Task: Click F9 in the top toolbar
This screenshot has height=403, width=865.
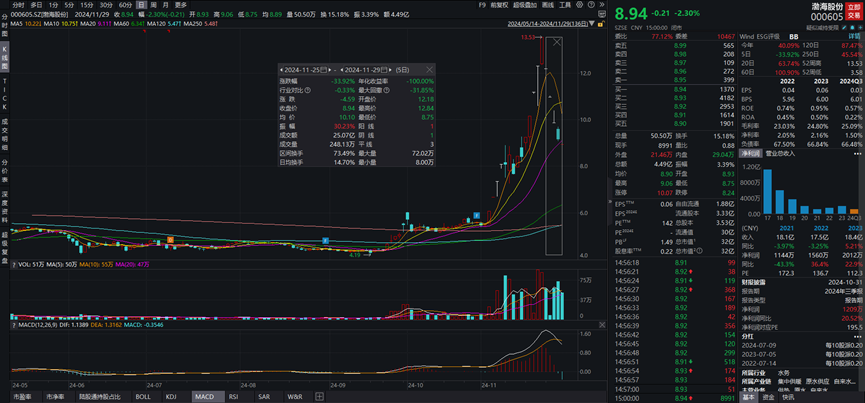Action: 483,4
